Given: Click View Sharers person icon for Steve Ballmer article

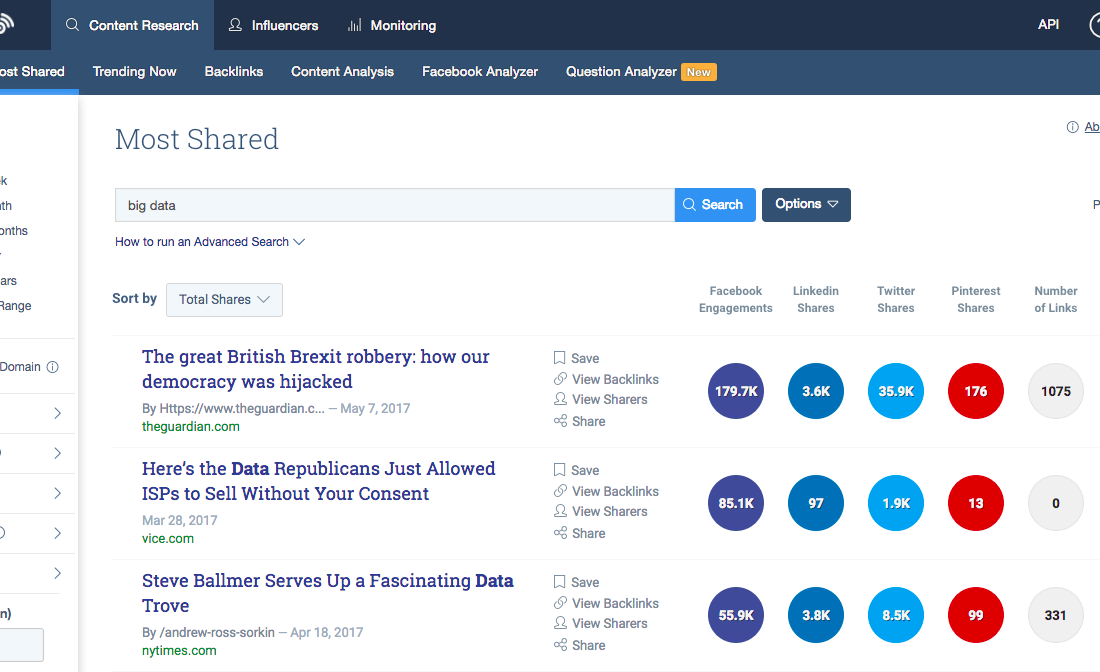Looking at the screenshot, I should point(560,623).
